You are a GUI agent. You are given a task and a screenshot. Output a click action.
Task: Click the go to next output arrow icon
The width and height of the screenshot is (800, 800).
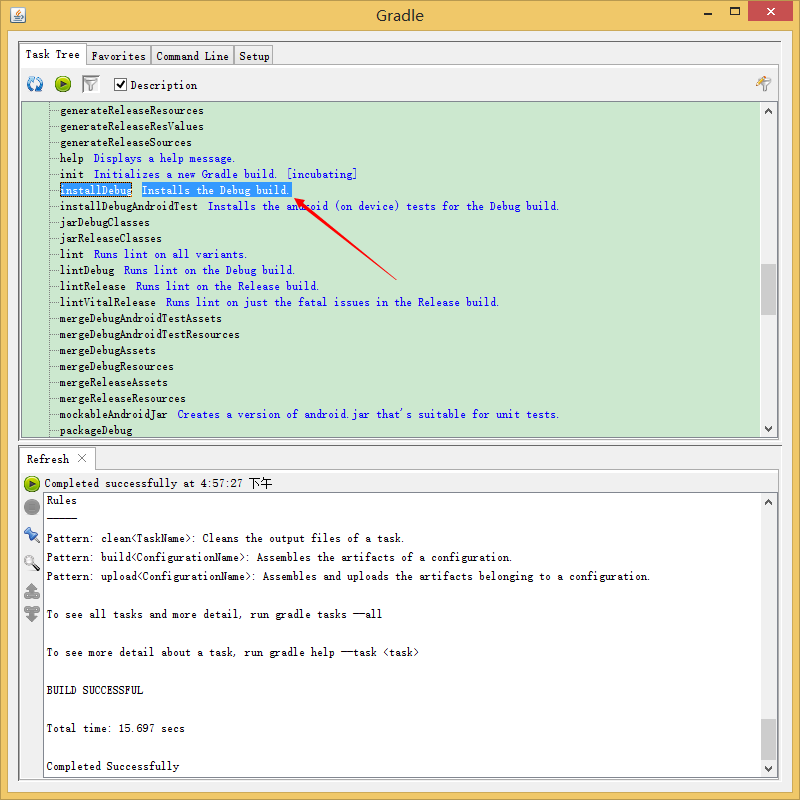point(32,614)
